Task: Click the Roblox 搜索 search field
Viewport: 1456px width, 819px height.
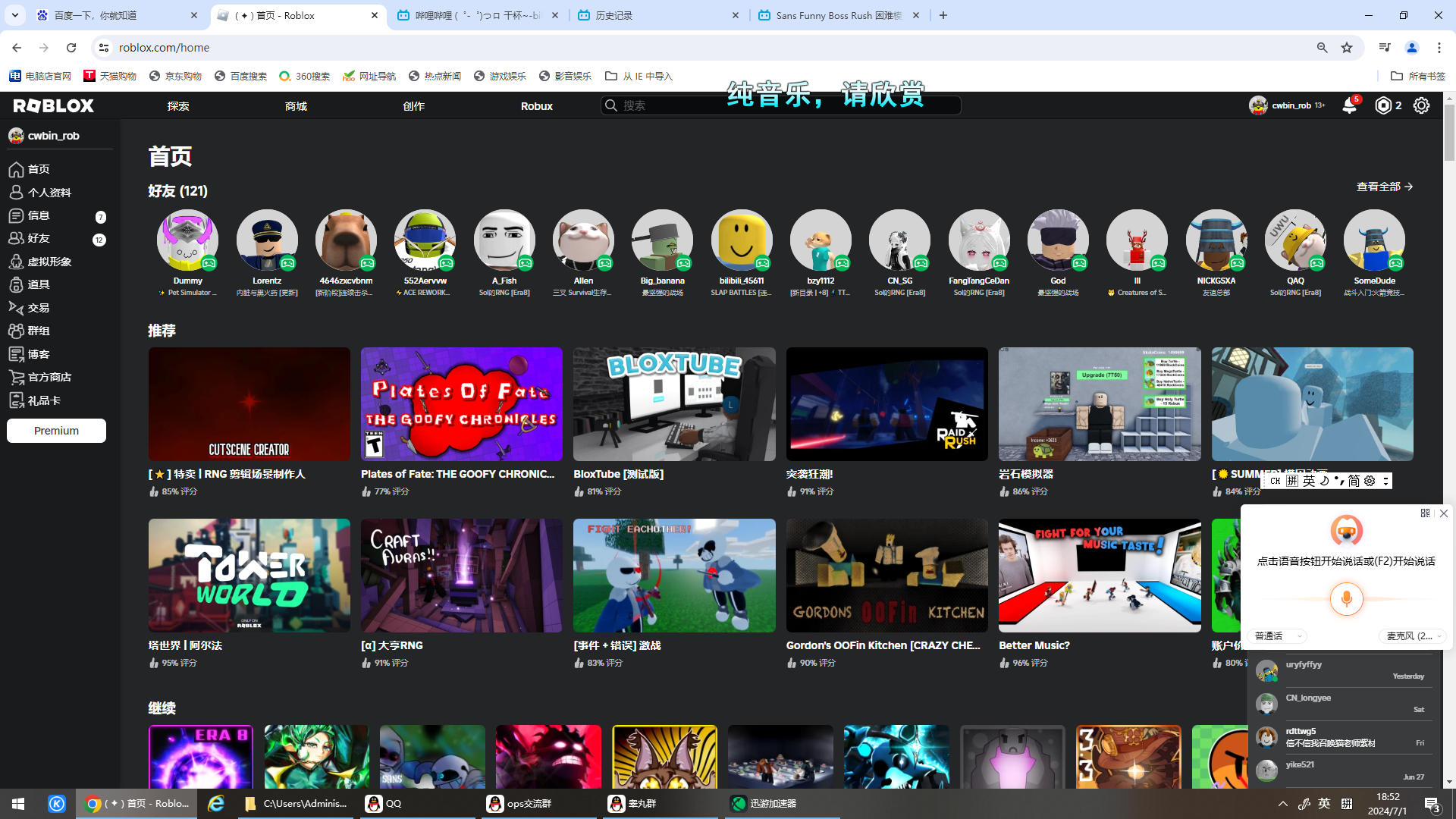Action: pos(781,105)
